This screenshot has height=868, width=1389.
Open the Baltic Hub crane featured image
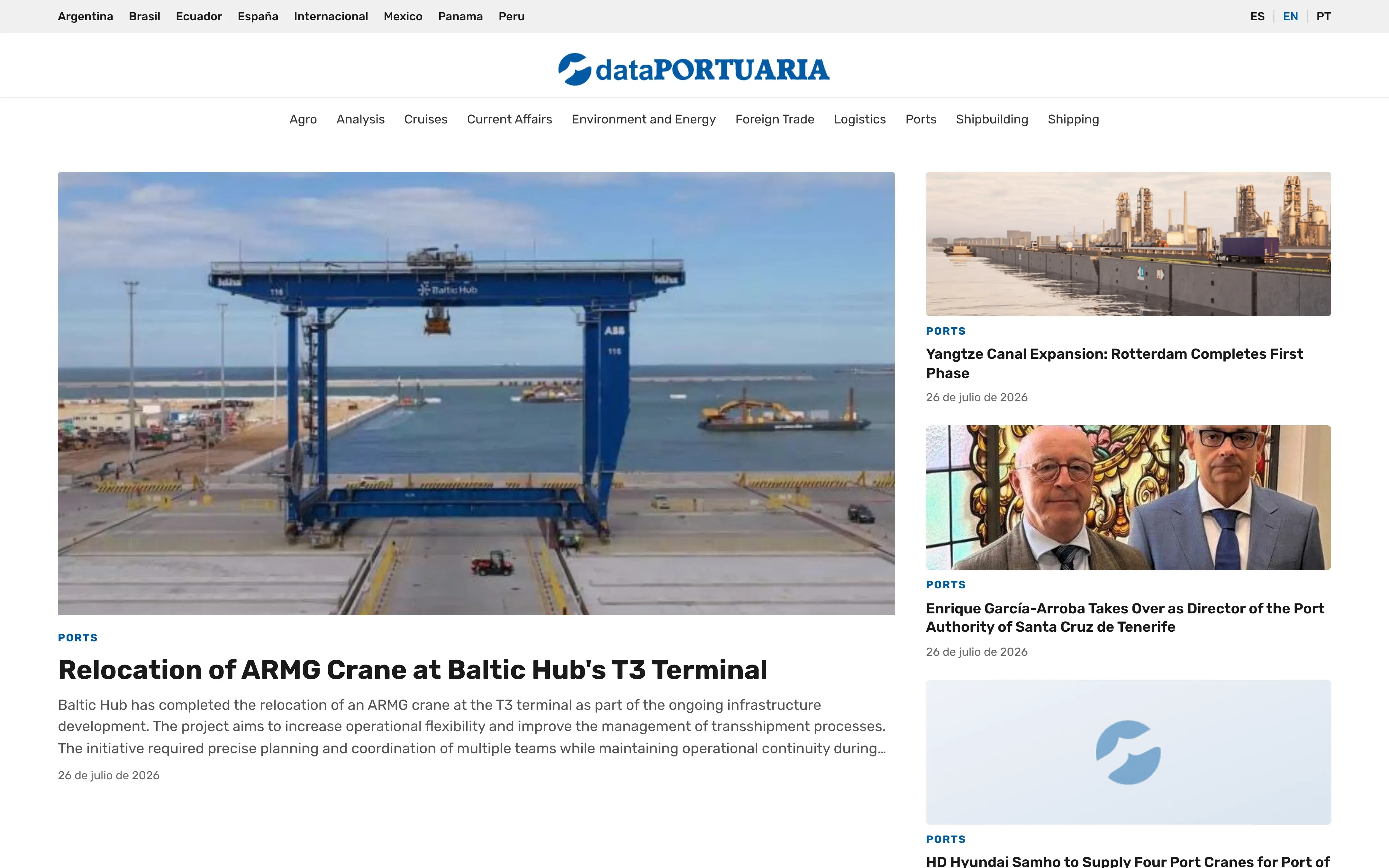point(477,393)
